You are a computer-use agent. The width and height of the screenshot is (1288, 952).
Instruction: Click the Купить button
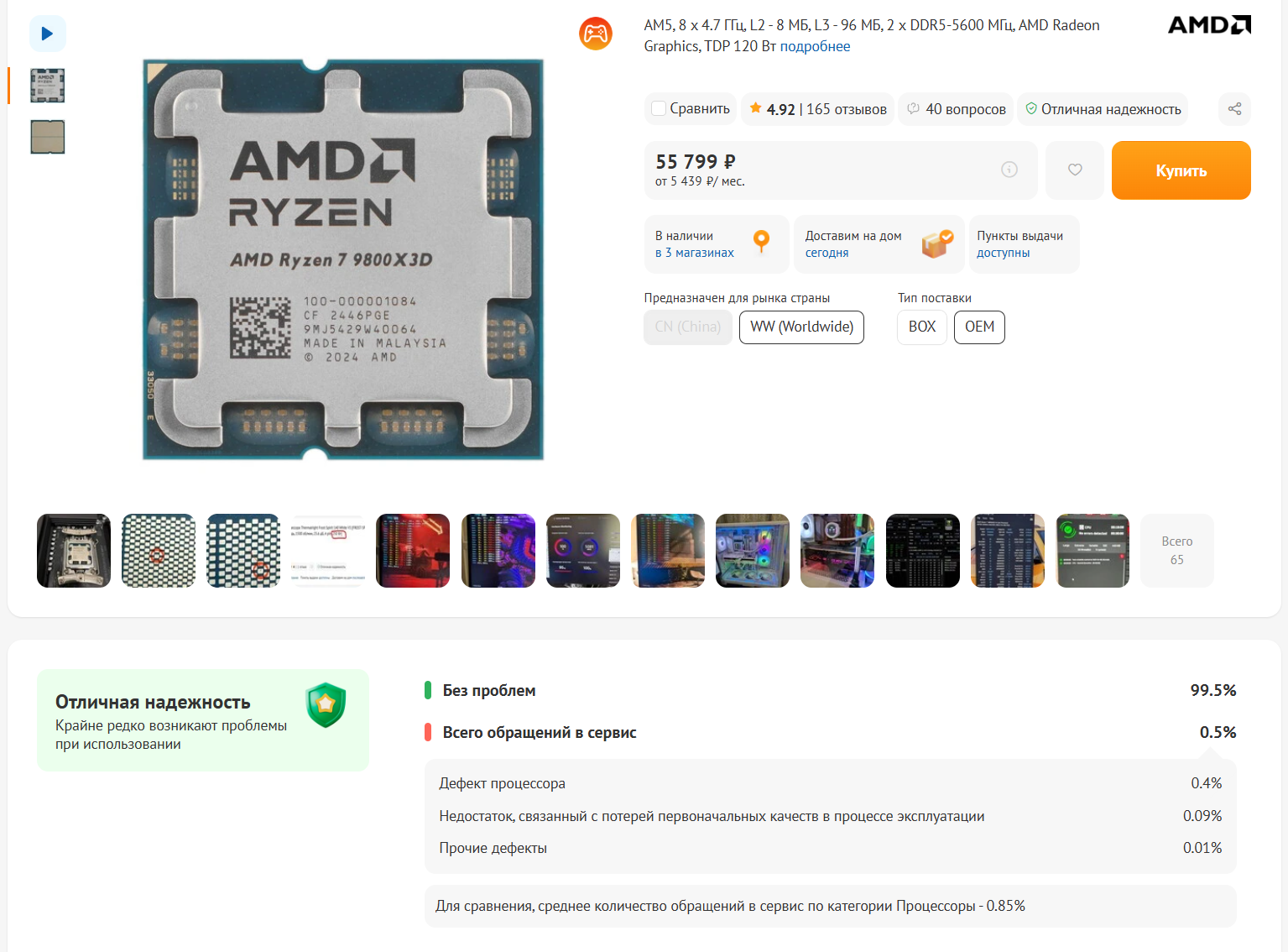point(1181,170)
